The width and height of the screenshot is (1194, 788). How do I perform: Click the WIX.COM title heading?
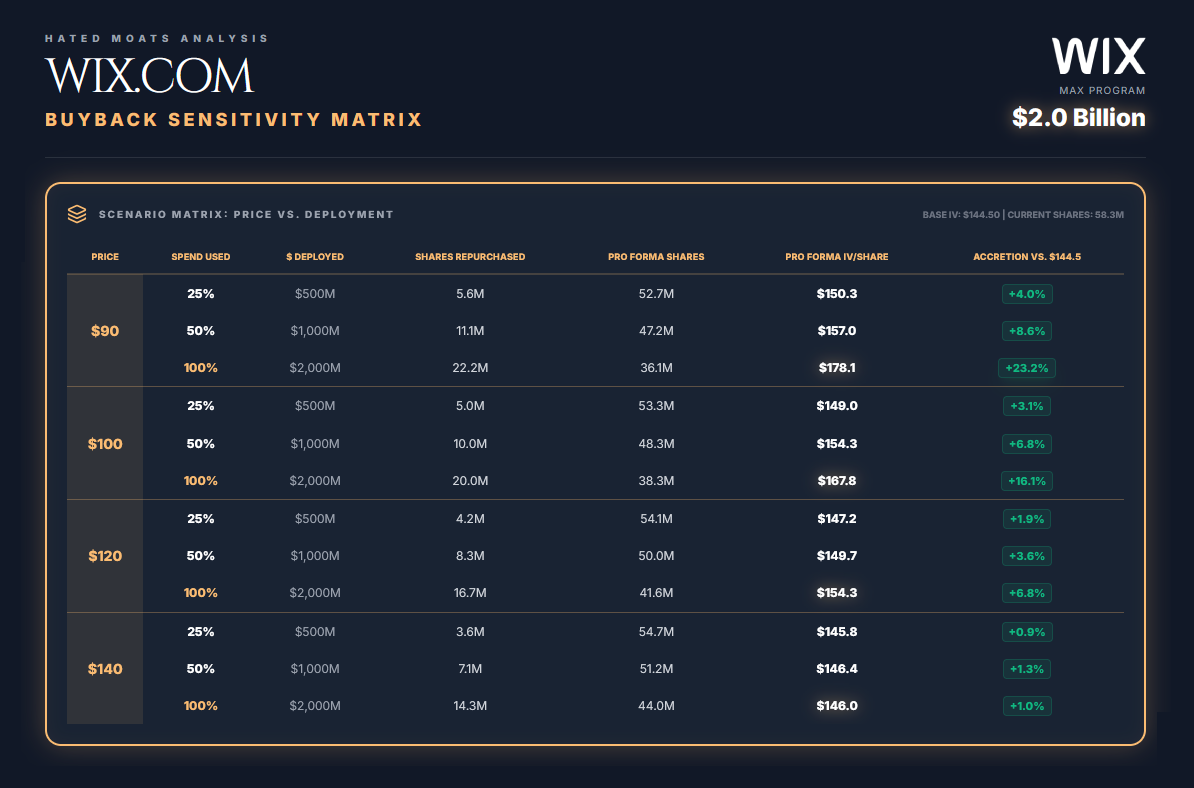click(149, 75)
